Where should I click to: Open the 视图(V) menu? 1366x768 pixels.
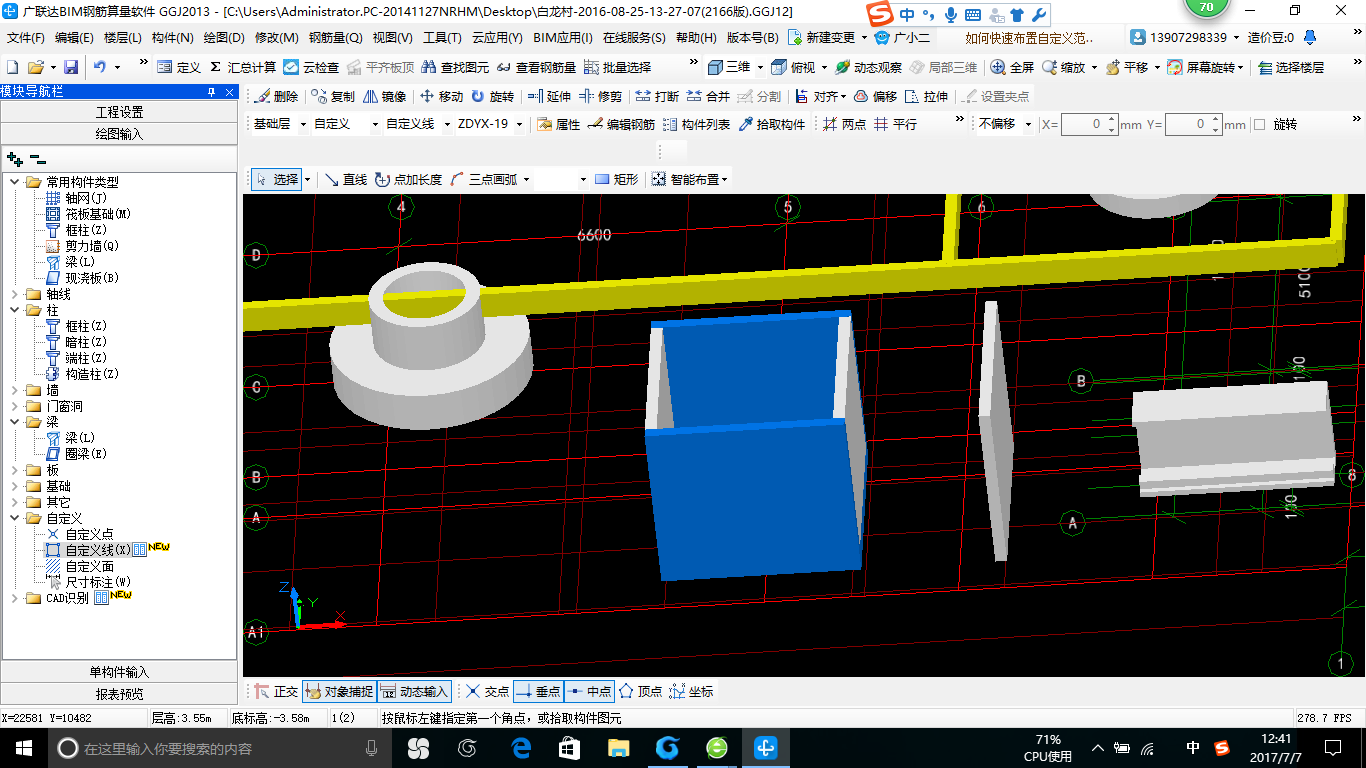[x=393, y=38]
